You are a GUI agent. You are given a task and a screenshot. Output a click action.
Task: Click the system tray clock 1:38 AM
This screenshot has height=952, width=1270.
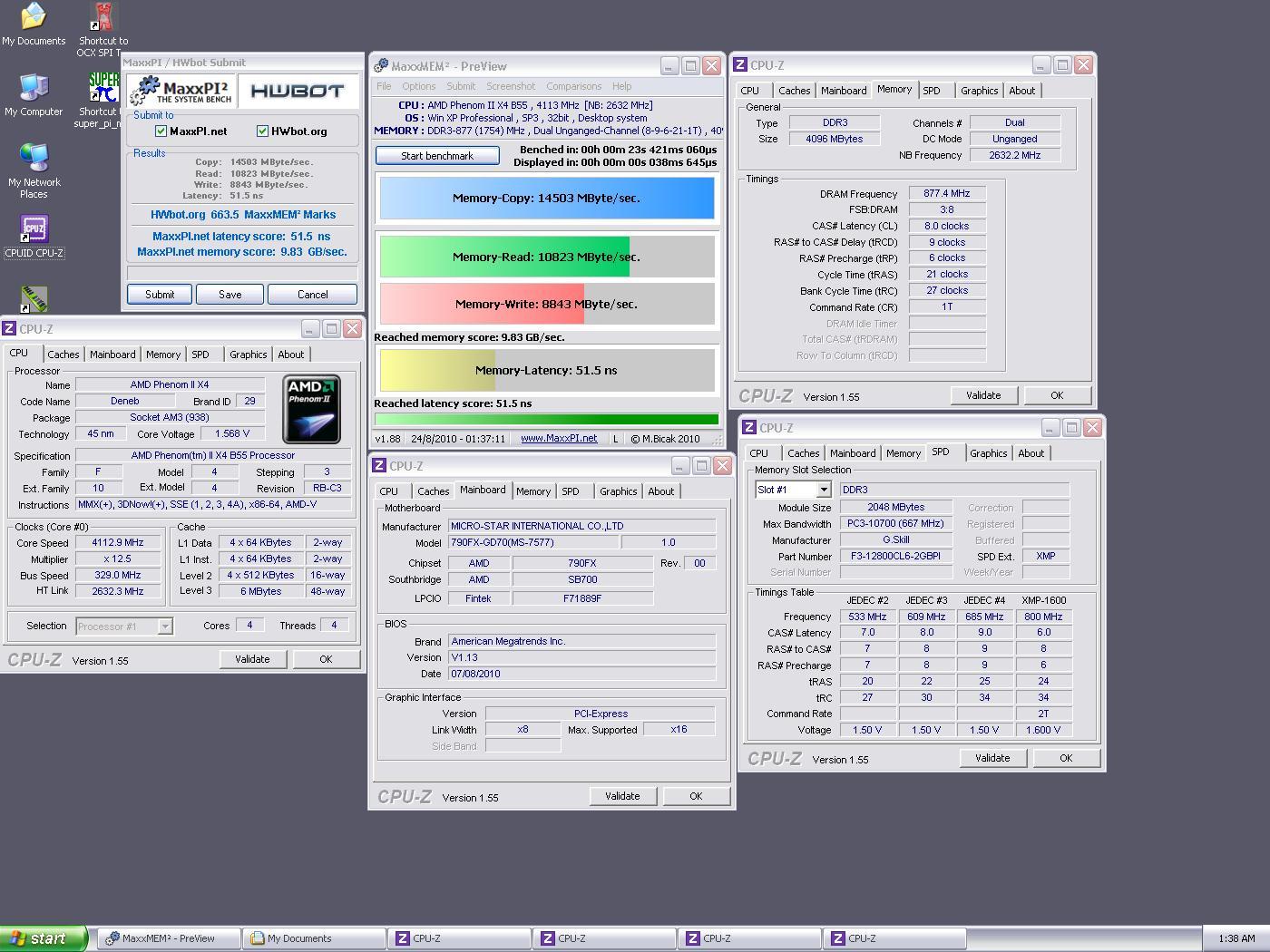coord(1236,938)
